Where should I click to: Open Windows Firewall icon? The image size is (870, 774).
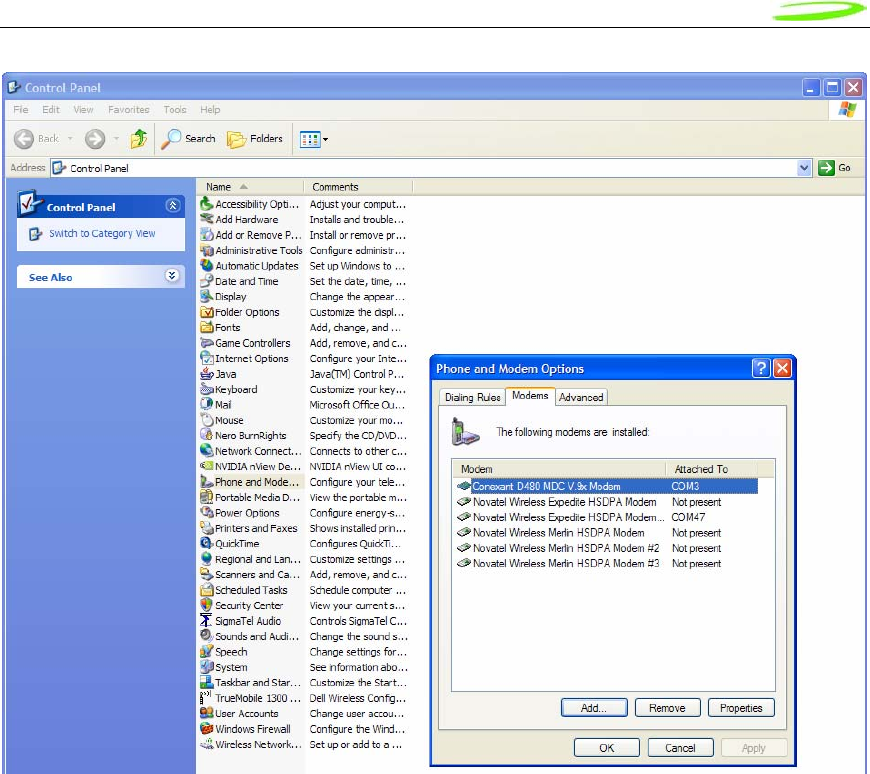(207, 729)
